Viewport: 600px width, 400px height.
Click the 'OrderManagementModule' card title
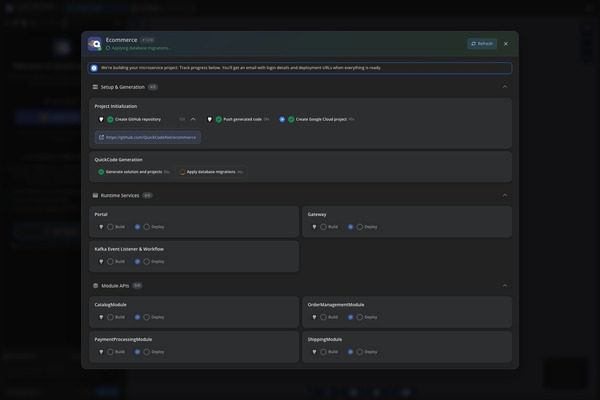(x=336, y=305)
